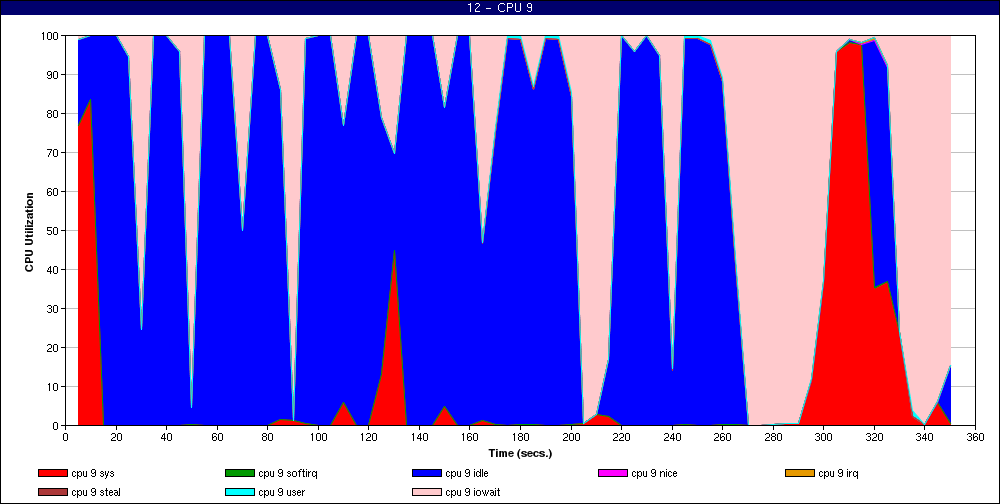Select the 'cpu 9 irq' legend label
Image resolution: width=1000 pixels, height=504 pixels.
(839, 473)
